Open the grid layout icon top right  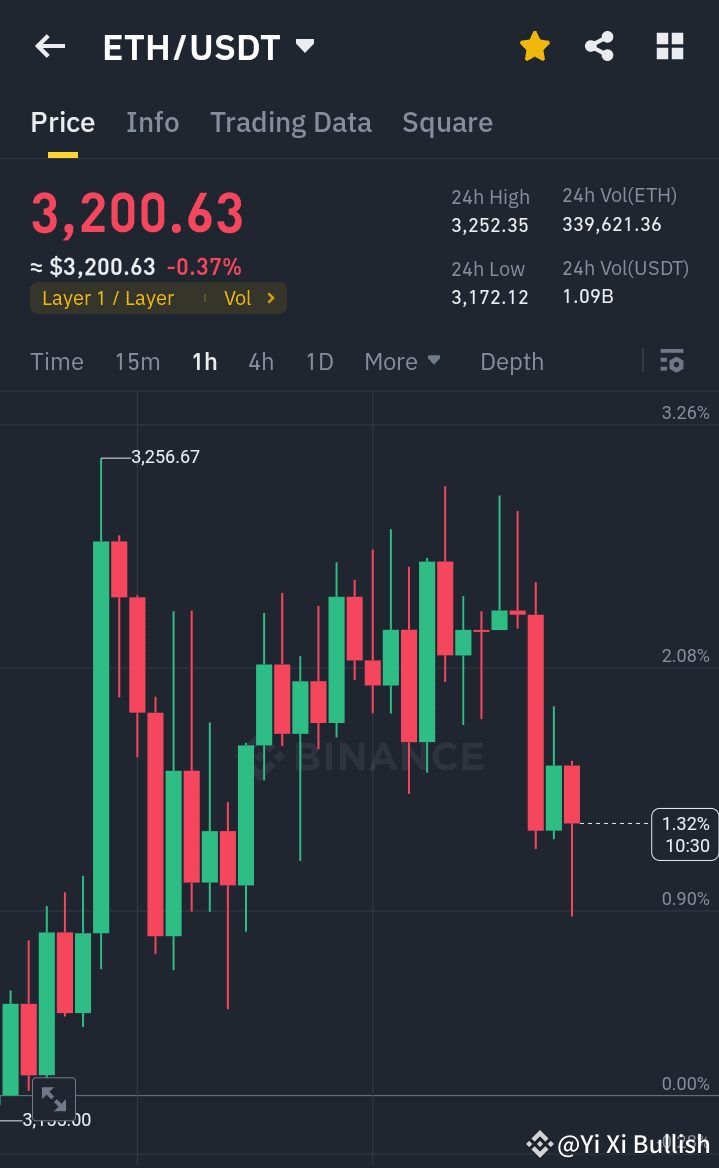click(x=669, y=46)
